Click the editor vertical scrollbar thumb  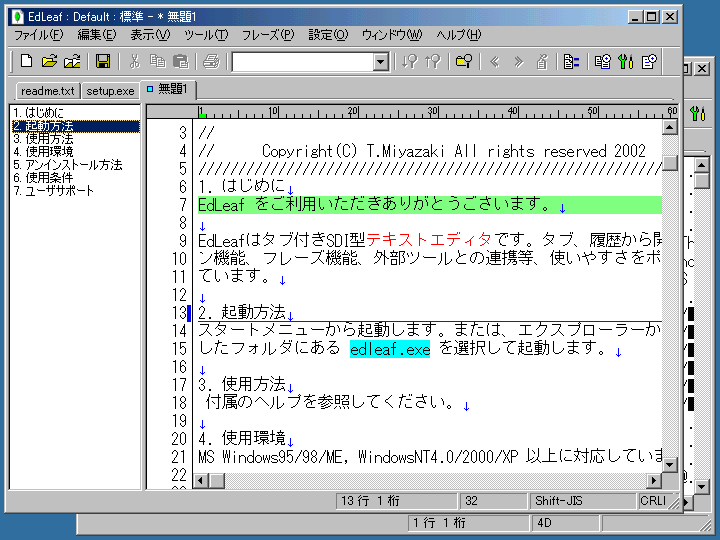[x=670, y=162]
